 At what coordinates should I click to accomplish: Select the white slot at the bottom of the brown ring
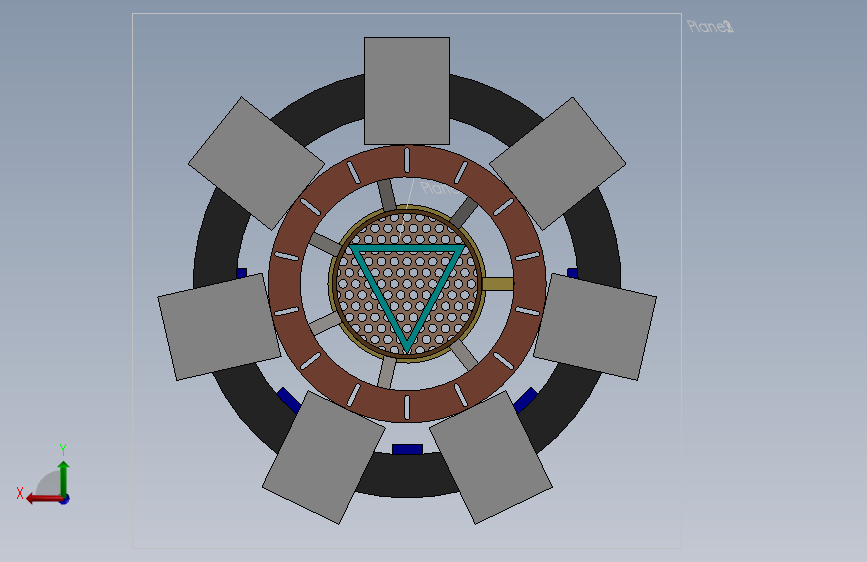point(407,407)
